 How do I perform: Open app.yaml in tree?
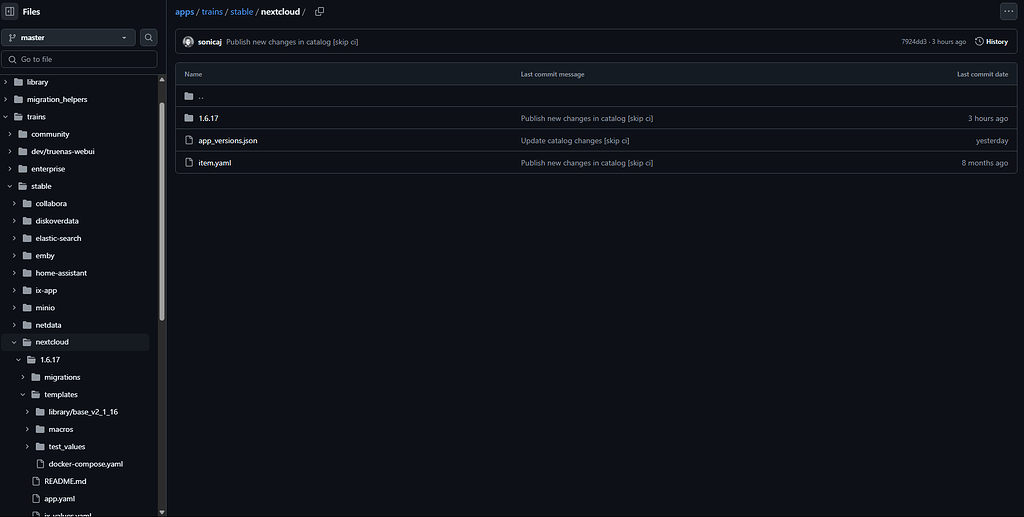pos(59,499)
